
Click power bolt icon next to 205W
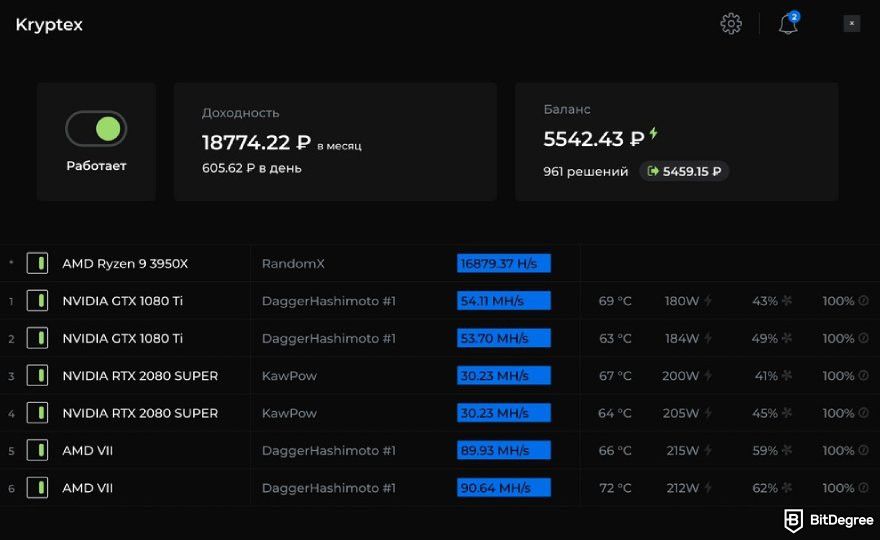(x=708, y=413)
